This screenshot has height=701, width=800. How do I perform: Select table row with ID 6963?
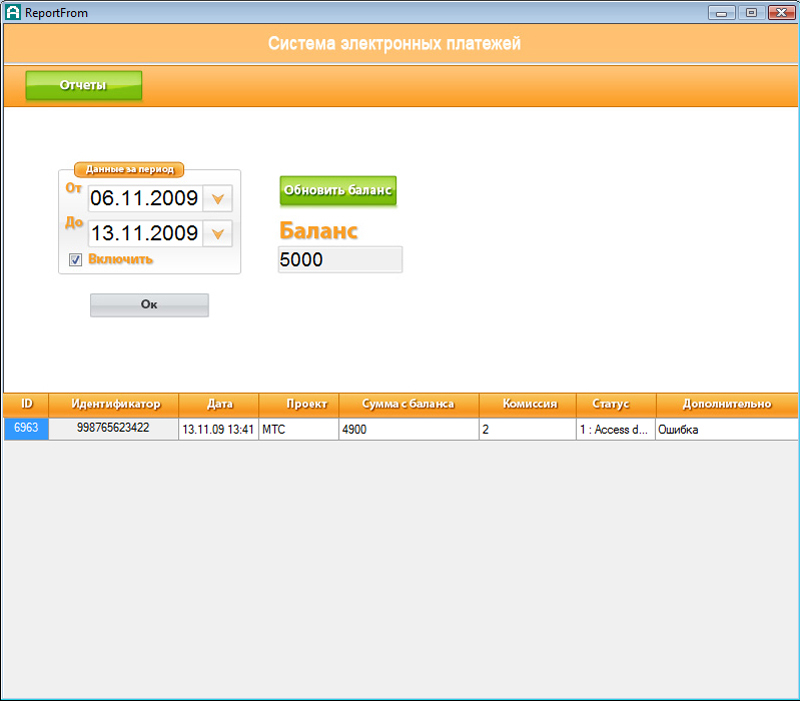click(x=26, y=428)
